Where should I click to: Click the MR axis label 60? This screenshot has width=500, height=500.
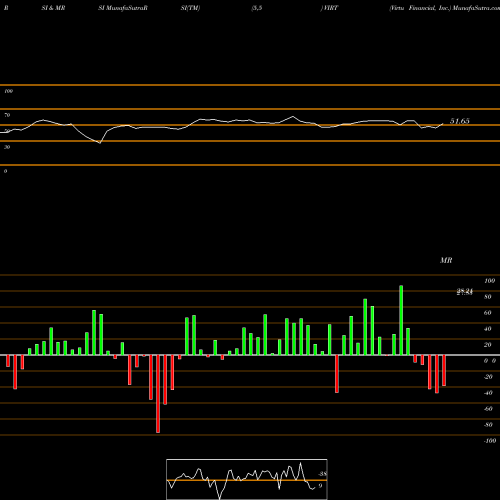click(x=488, y=313)
